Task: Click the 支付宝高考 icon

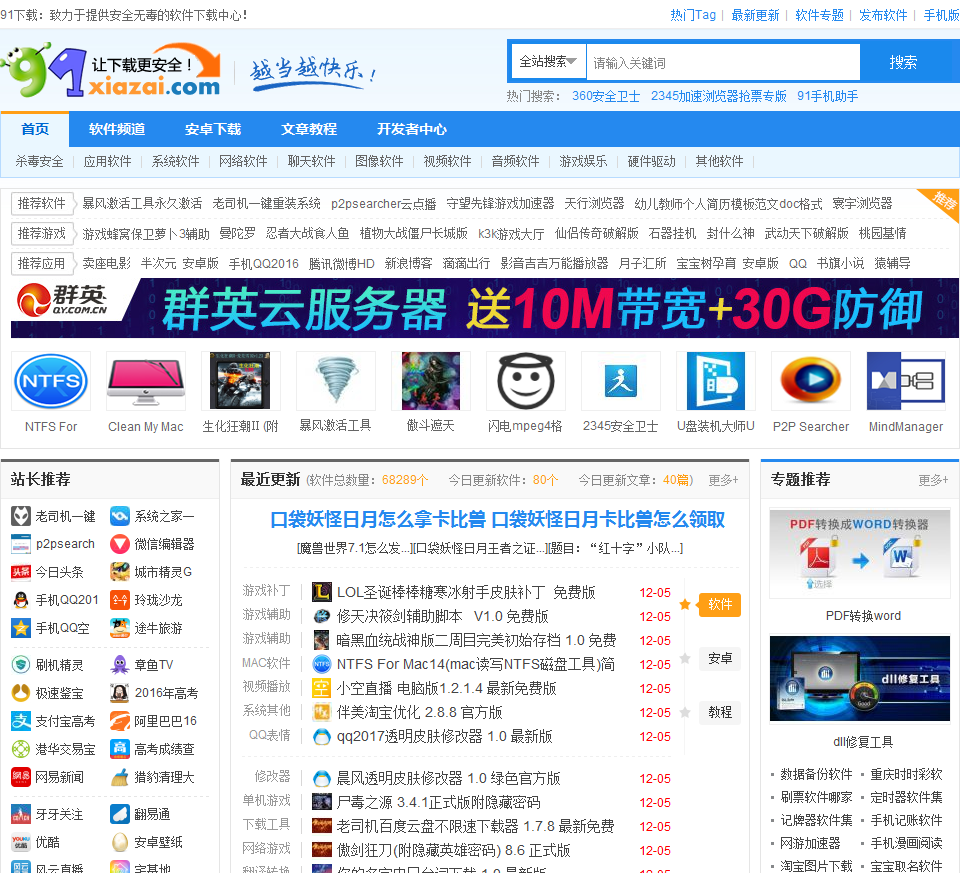Action: [21, 721]
